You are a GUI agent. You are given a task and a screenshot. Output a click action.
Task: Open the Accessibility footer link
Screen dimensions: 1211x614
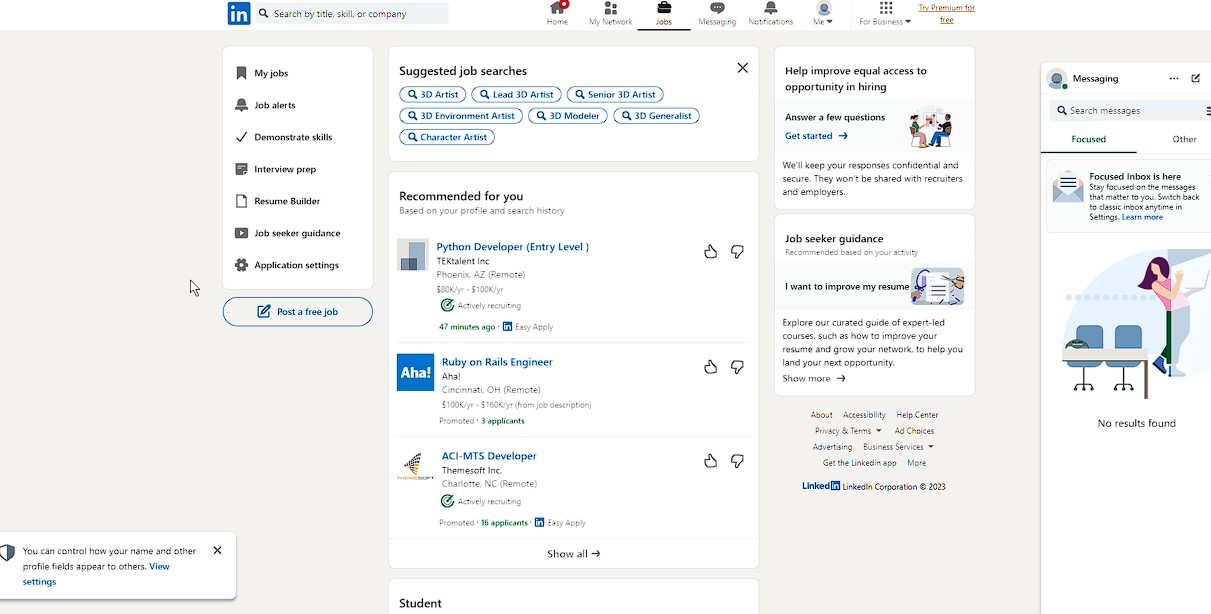(864, 415)
